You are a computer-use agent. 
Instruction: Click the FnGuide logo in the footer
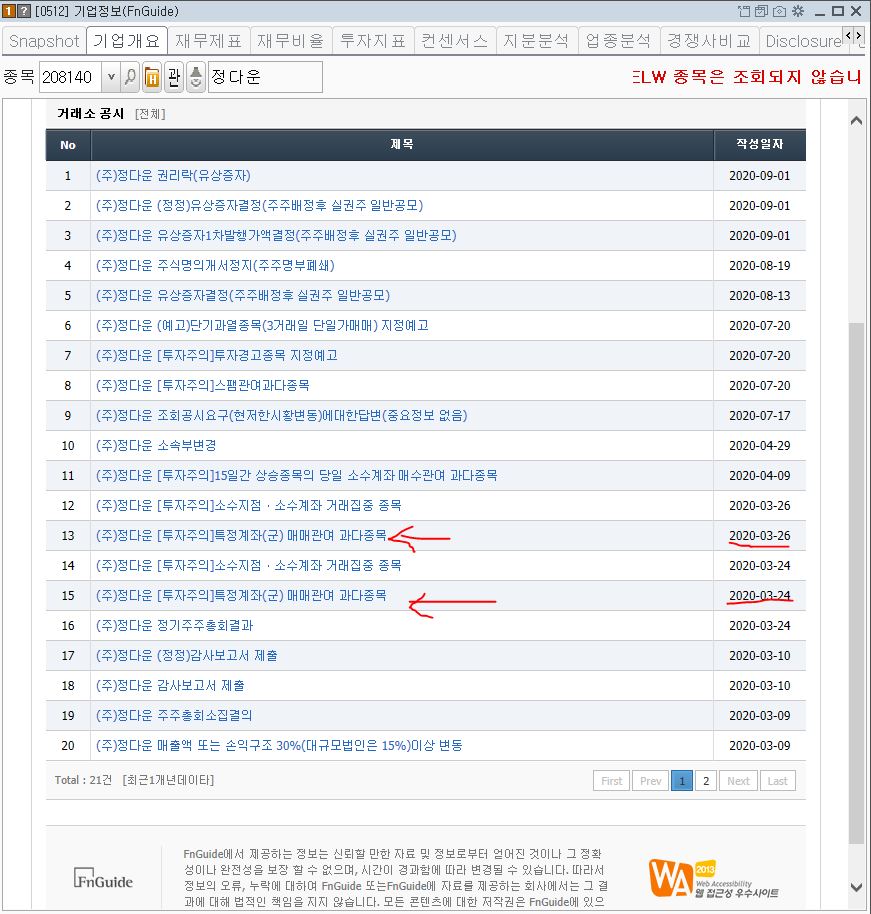coord(103,878)
